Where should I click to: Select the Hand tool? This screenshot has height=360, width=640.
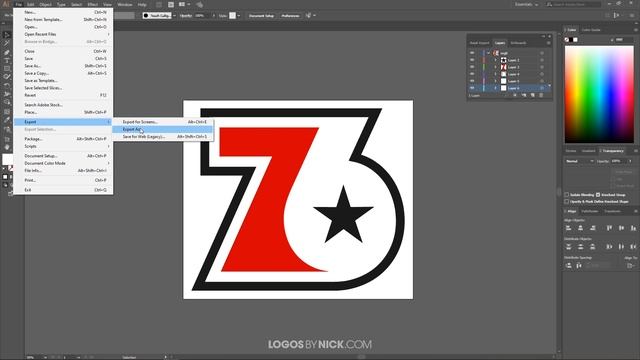click(7, 147)
